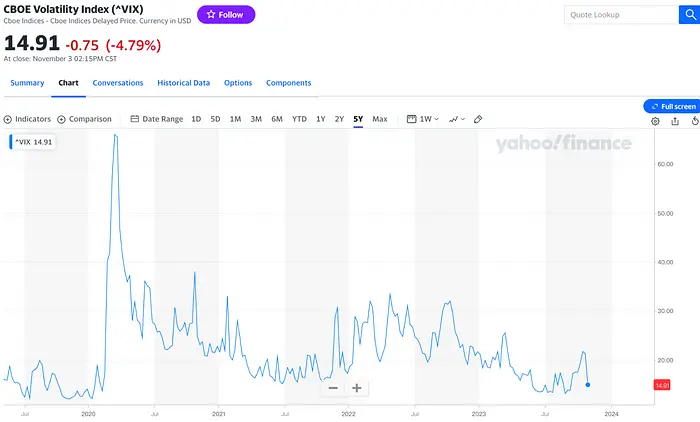Set chart range to 1Y
The width and height of the screenshot is (700, 422).
click(321, 119)
